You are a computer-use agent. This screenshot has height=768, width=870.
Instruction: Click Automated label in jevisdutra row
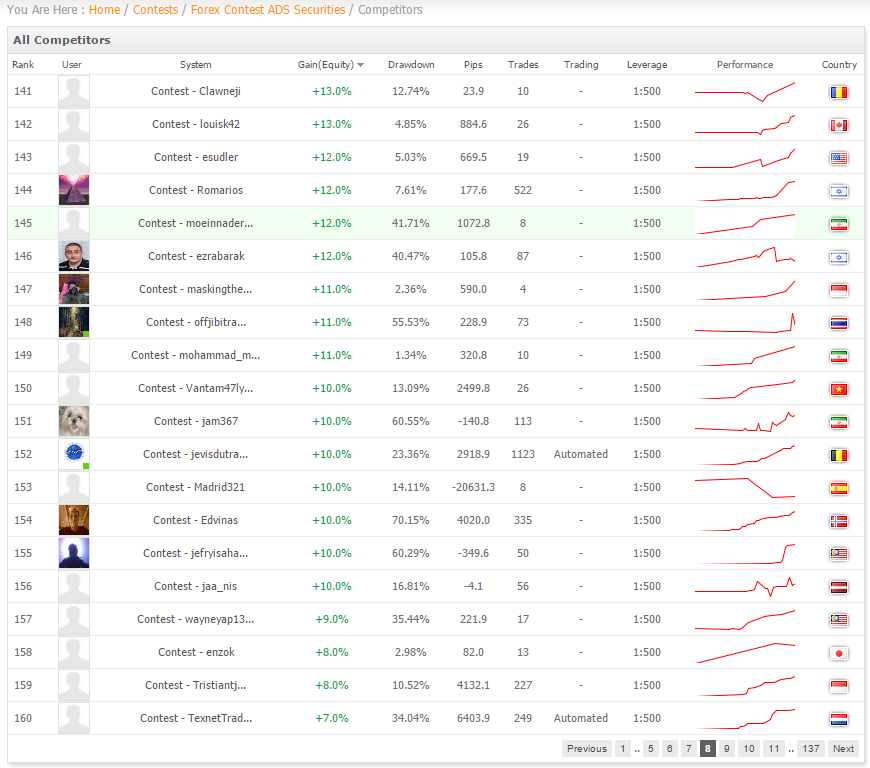580,454
